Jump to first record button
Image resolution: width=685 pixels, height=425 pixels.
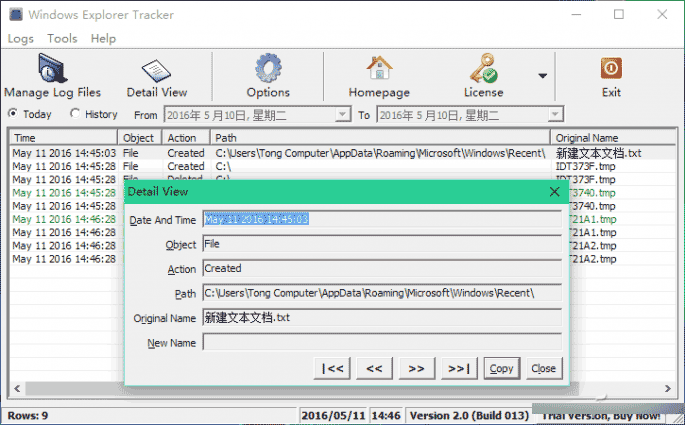[x=332, y=368]
